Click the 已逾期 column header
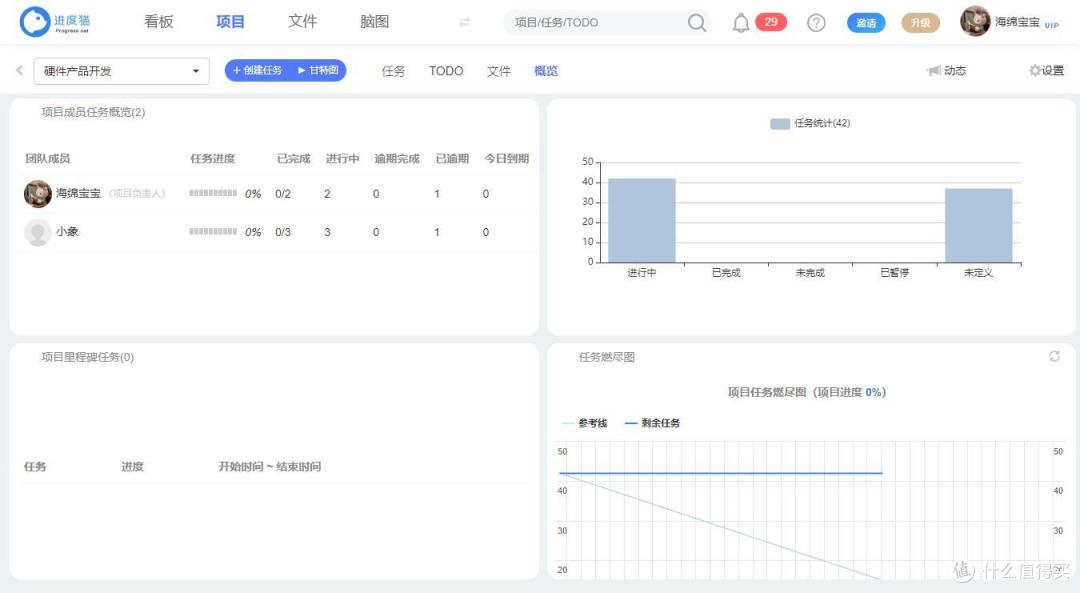Viewport: 1080px width, 593px height. (452, 158)
